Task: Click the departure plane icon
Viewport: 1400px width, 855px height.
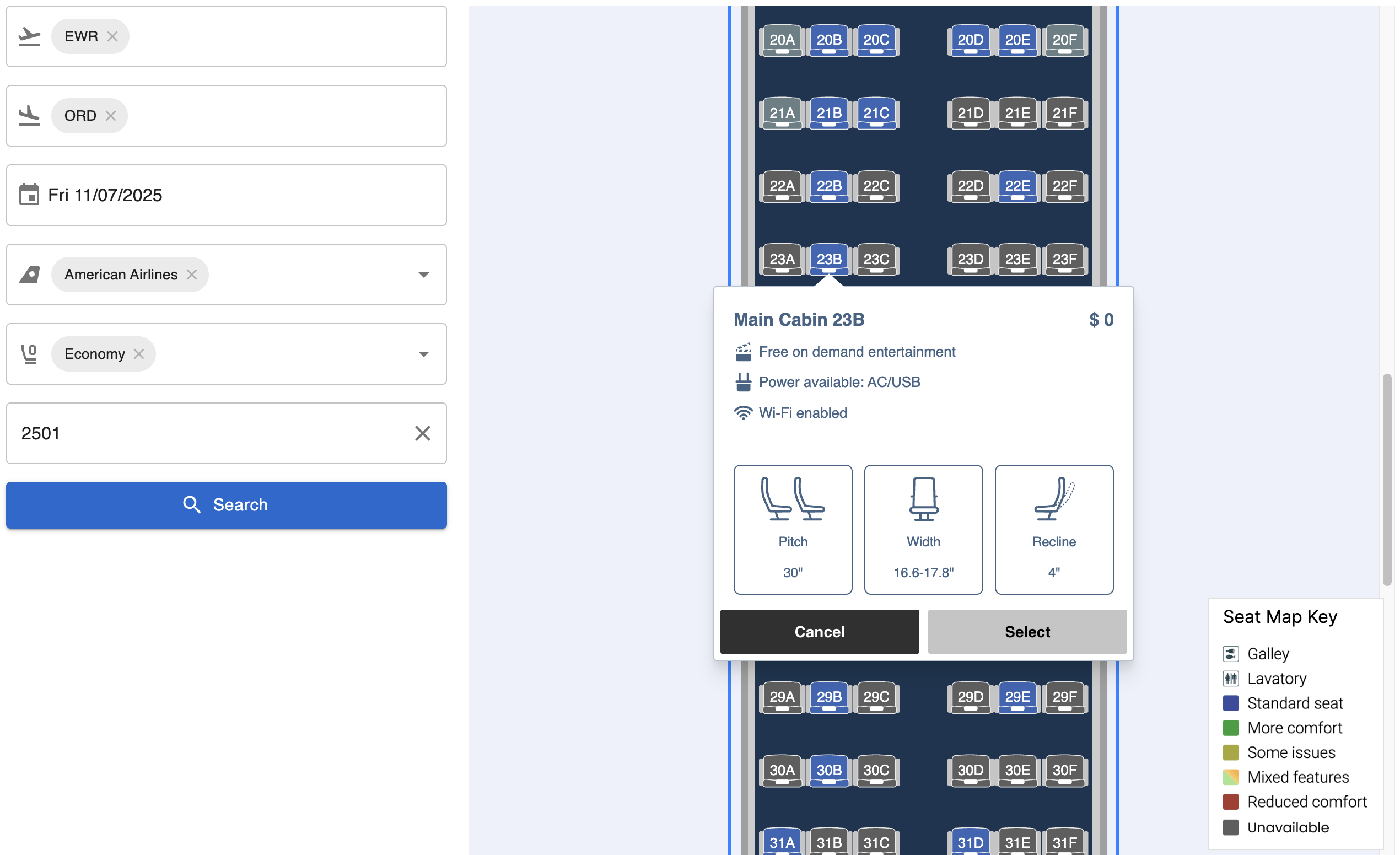Action: point(29,36)
